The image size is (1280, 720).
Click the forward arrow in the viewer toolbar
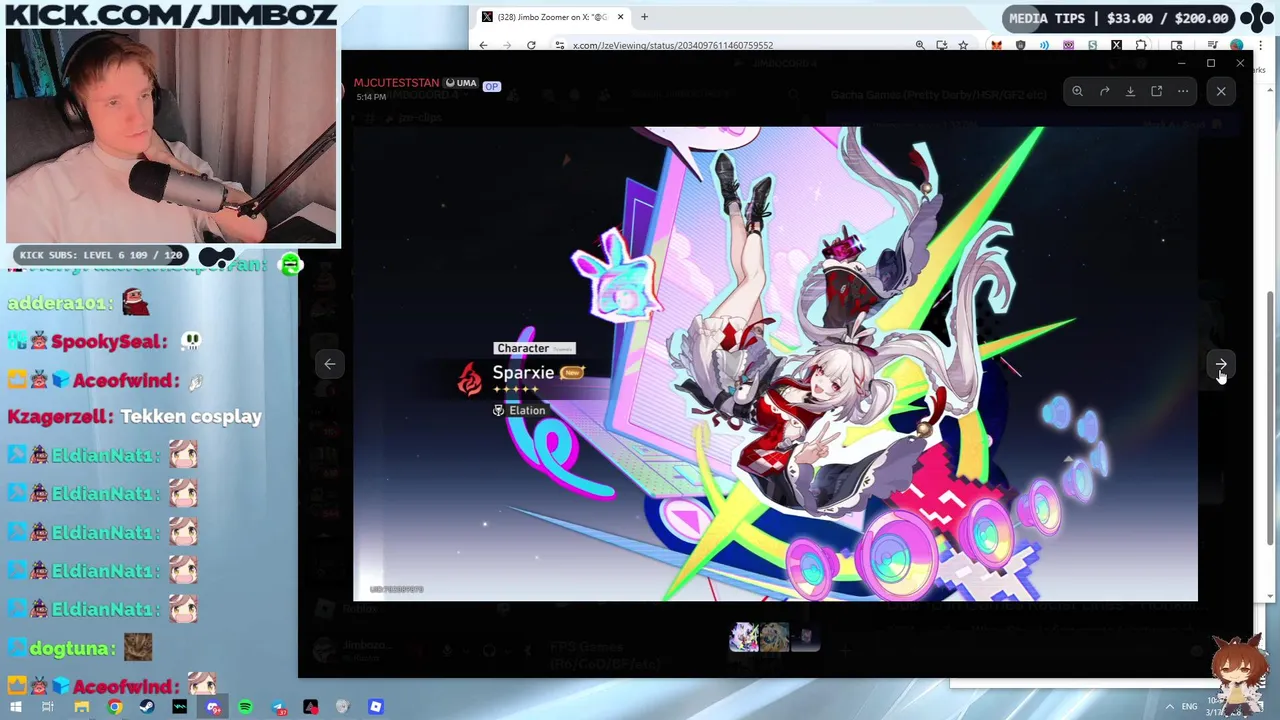[x=1104, y=91]
